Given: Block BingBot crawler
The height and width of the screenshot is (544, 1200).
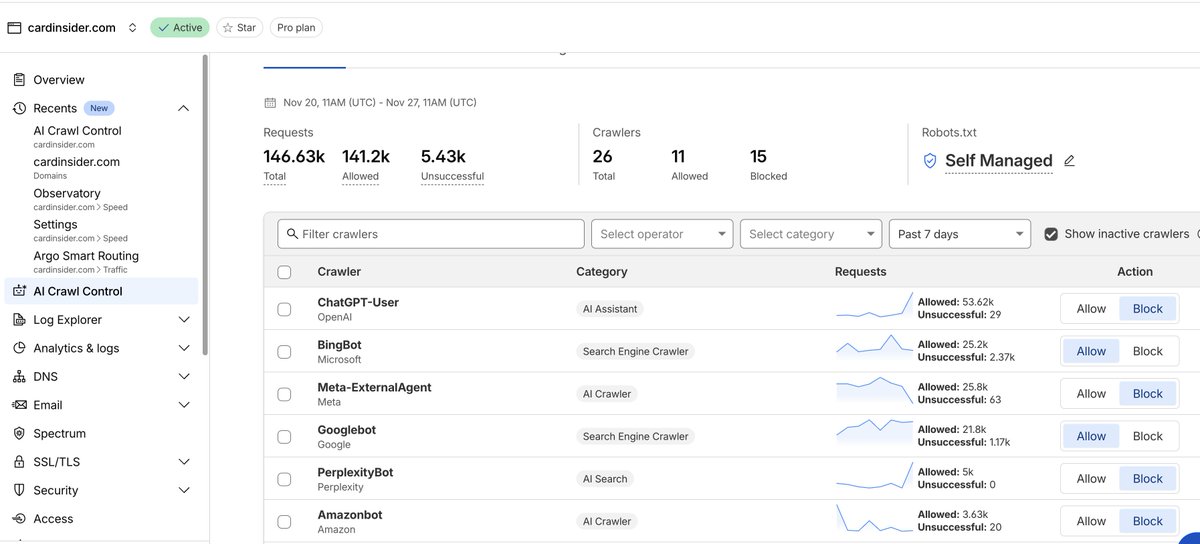Looking at the screenshot, I should (1147, 351).
